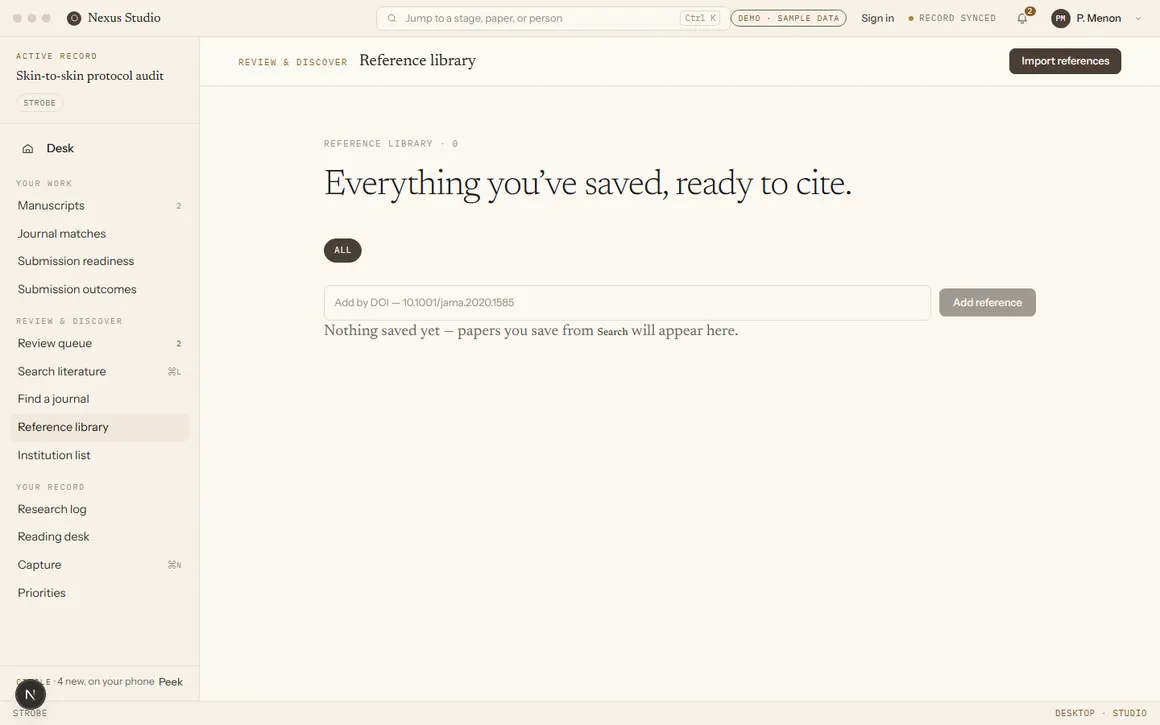Click the Review queue count badge 2
The height and width of the screenshot is (725, 1160).
pos(178,344)
